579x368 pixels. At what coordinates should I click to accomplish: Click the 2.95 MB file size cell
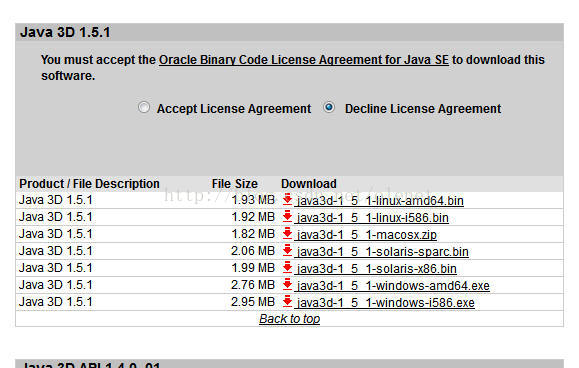click(253, 302)
